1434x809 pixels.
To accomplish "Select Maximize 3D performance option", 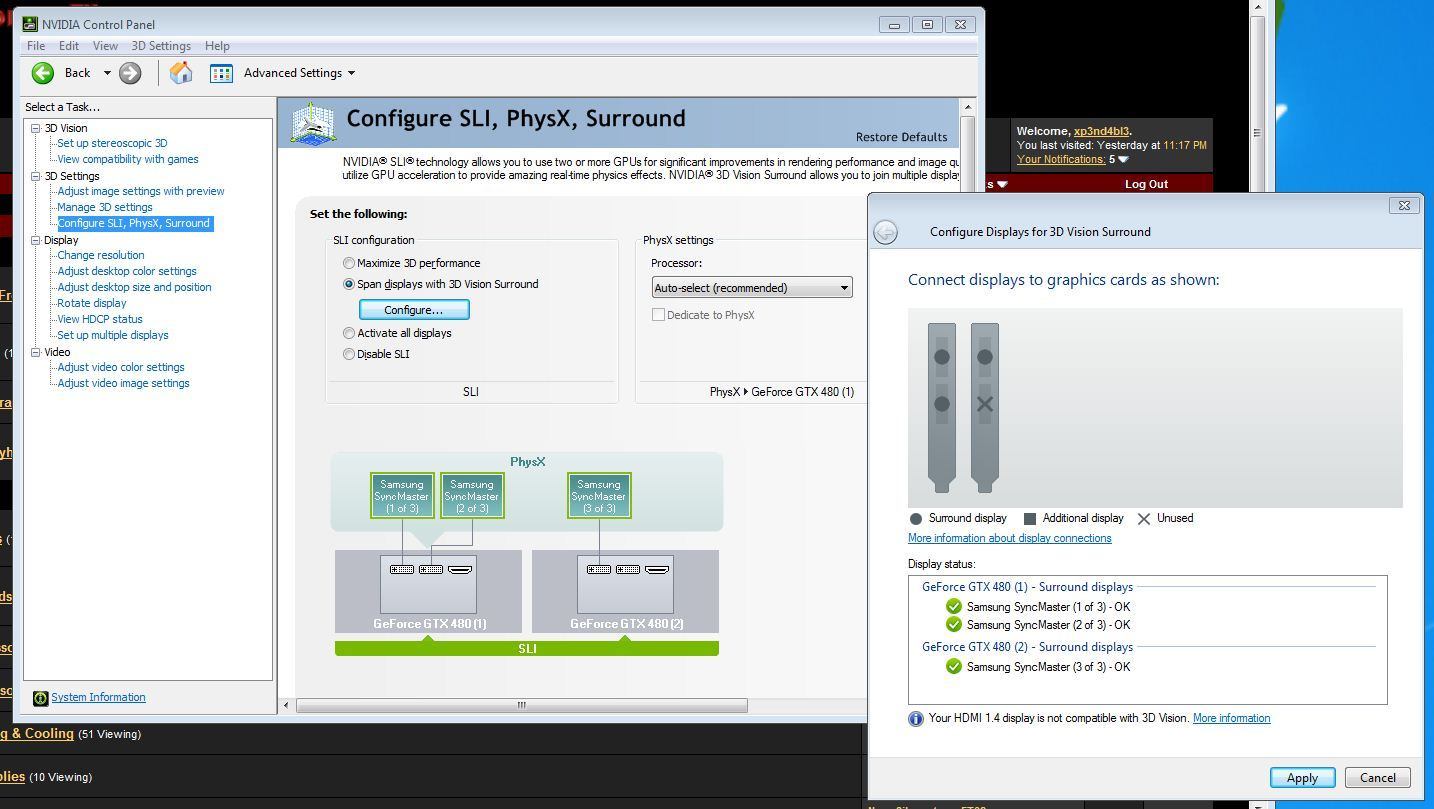I will pyautogui.click(x=349, y=263).
